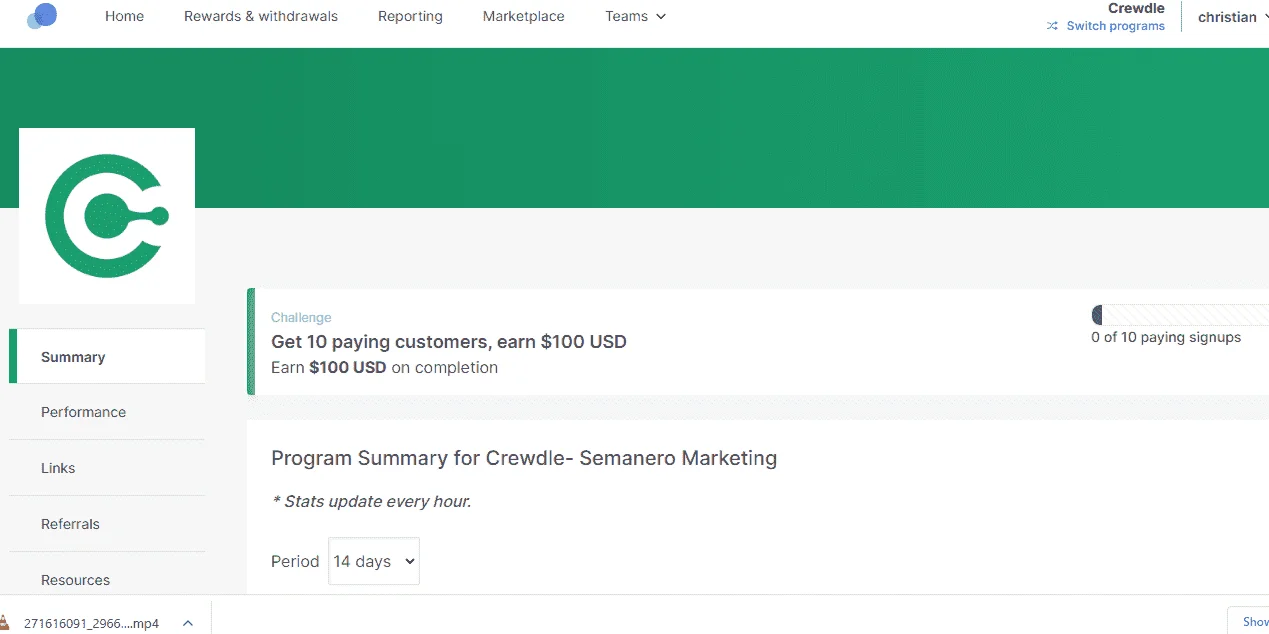Viewport: 1269px width, 634px height.
Task: Click the Show all downloads button
Action: coord(1250,621)
